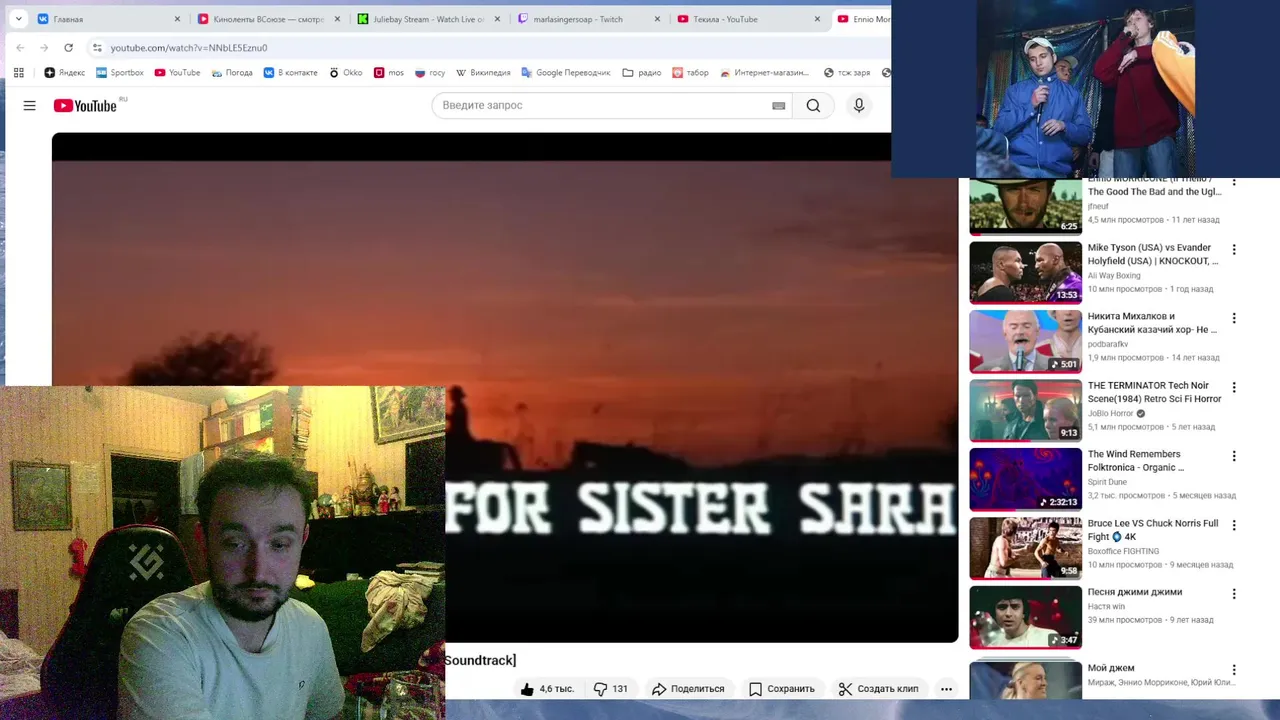Save the video with Сохранить

782,688
